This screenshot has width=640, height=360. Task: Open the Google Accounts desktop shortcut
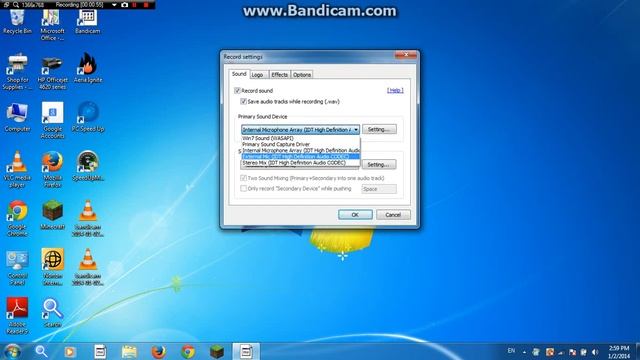[x=52, y=121]
